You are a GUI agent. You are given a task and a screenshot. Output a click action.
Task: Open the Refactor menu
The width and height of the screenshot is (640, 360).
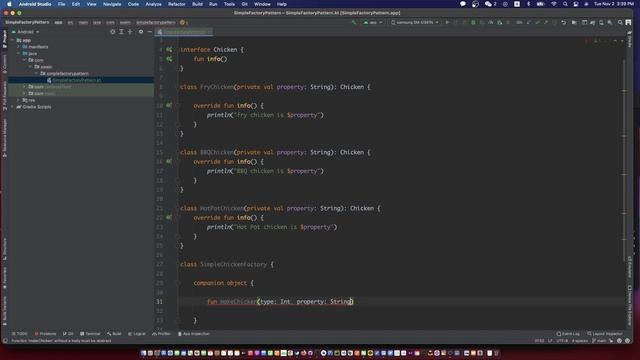pyautogui.click(x=177, y=4)
